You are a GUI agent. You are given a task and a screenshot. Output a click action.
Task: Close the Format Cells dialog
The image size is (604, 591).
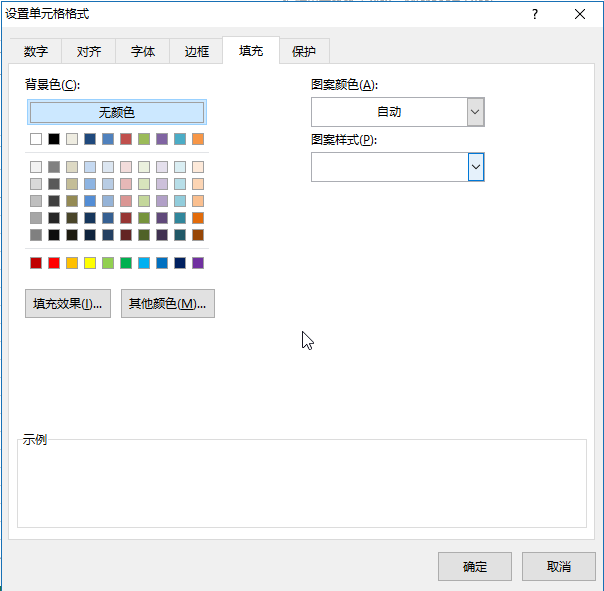tap(580, 14)
